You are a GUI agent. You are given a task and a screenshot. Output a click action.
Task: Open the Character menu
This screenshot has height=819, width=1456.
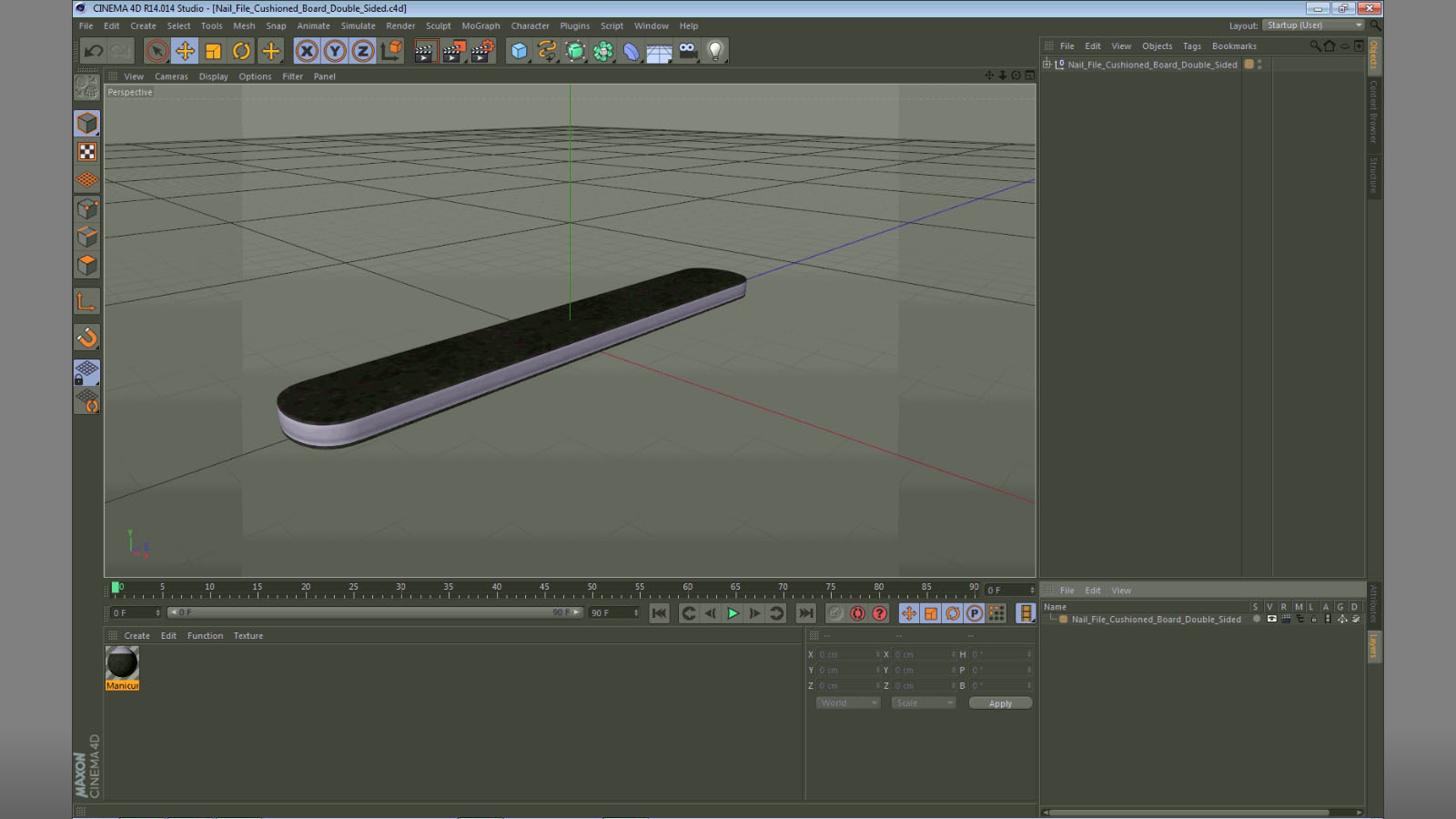click(531, 25)
